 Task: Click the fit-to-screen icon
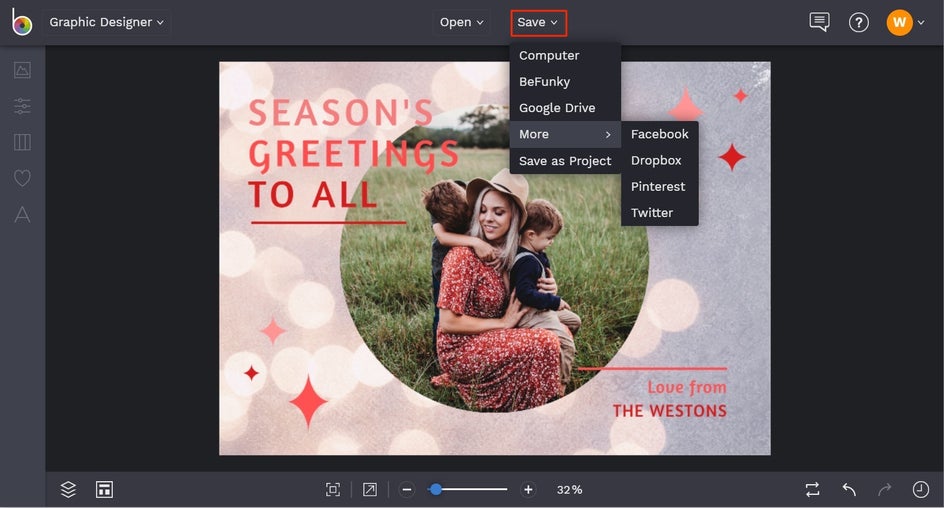coord(333,489)
